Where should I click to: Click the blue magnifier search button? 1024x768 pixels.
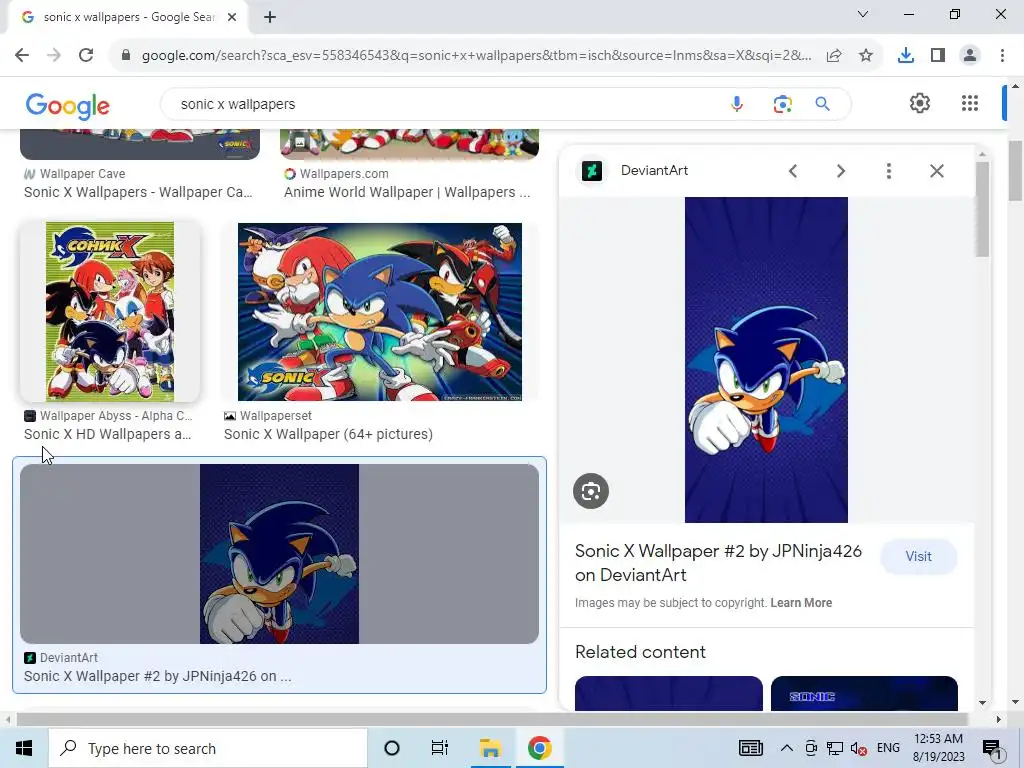[x=822, y=104]
